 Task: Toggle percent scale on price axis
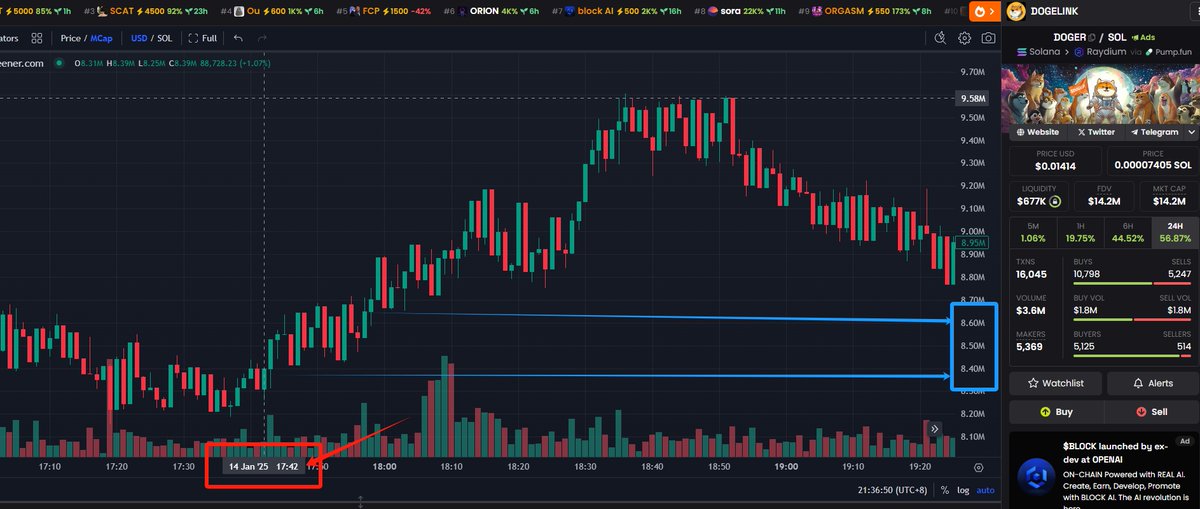pyautogui.click(x=945, y=491)
